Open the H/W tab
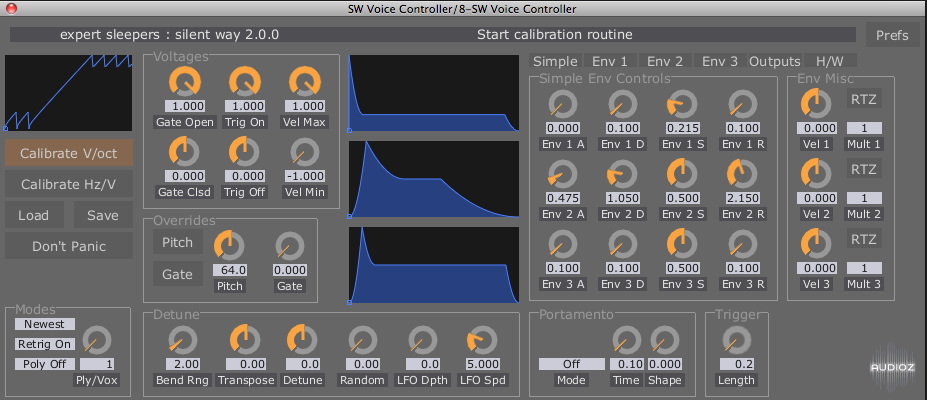927x400 pixels. click(831, 61)
